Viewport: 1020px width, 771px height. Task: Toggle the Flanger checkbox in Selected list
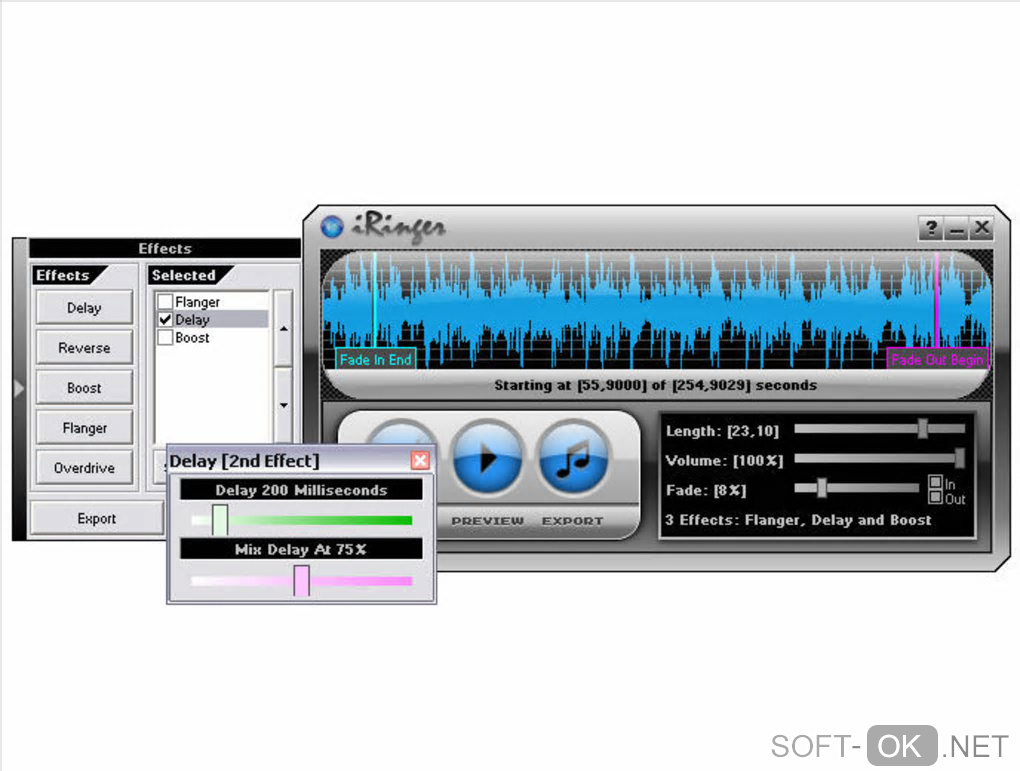pos(165,302)
